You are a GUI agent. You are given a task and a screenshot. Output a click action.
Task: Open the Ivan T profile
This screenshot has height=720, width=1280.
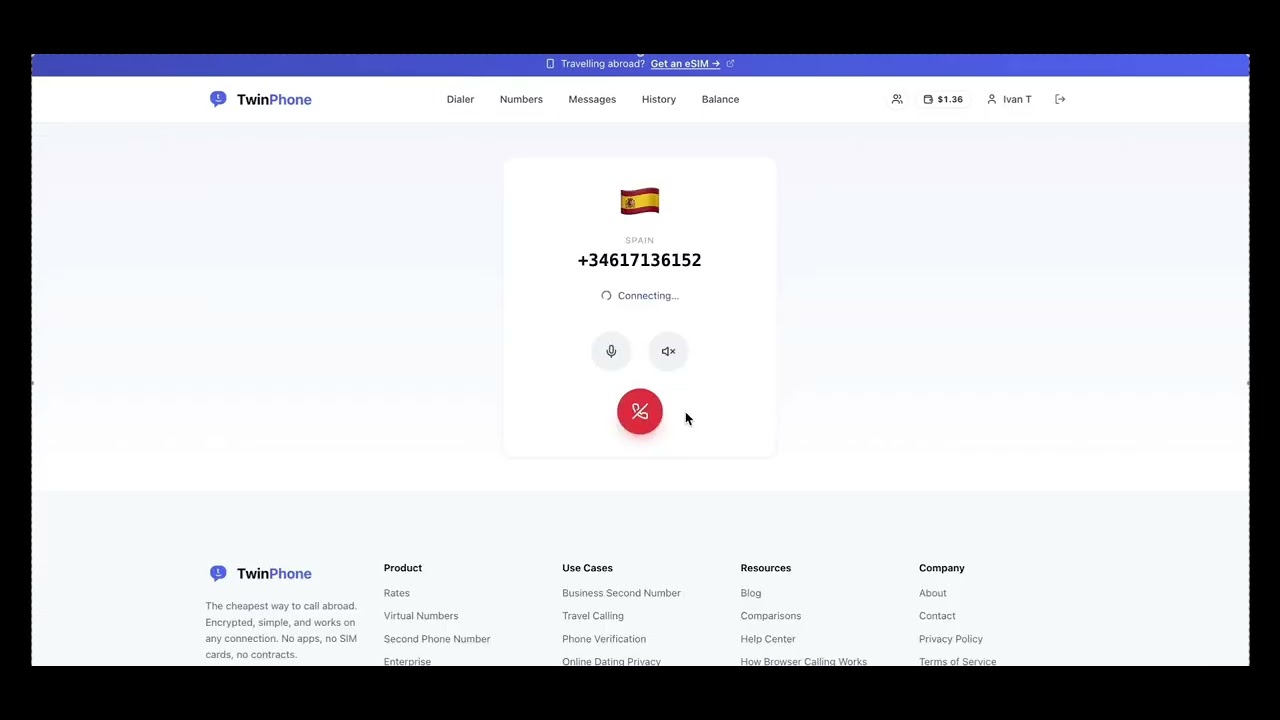pos(1009,99)
